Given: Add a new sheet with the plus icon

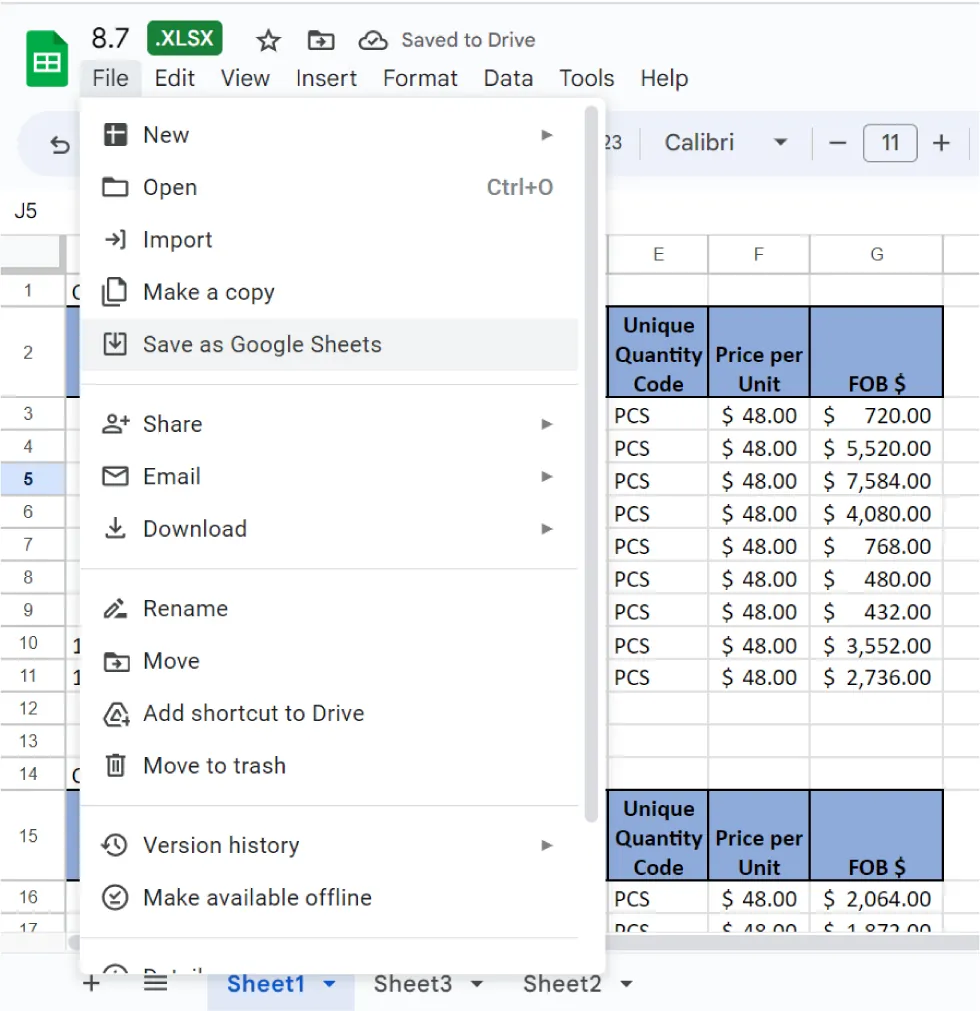Looking at the screenshot, I should [91, 983].
